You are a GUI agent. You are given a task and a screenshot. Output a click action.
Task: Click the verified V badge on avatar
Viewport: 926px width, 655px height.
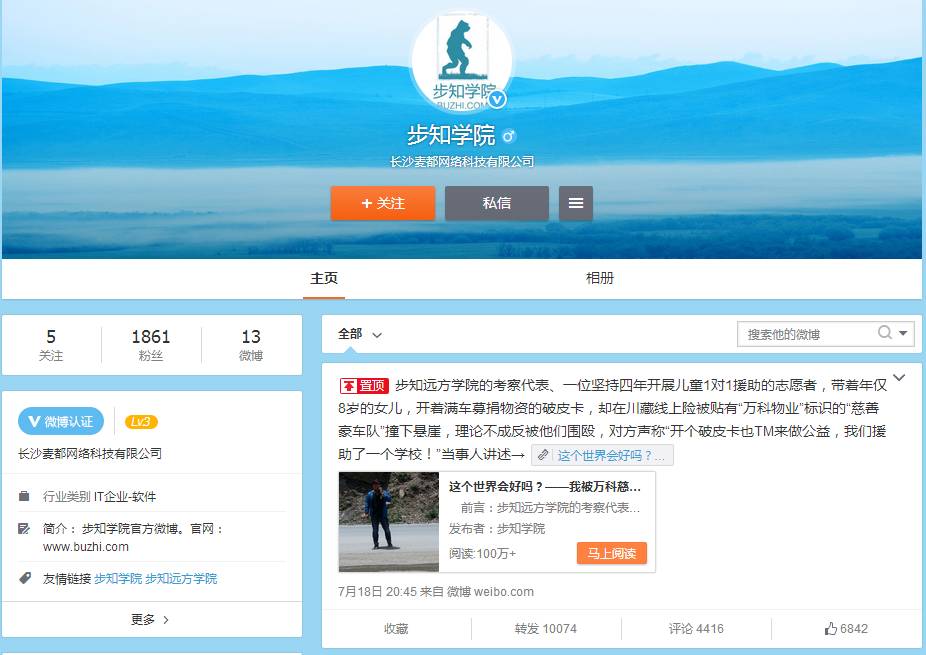tap(497, 99)
